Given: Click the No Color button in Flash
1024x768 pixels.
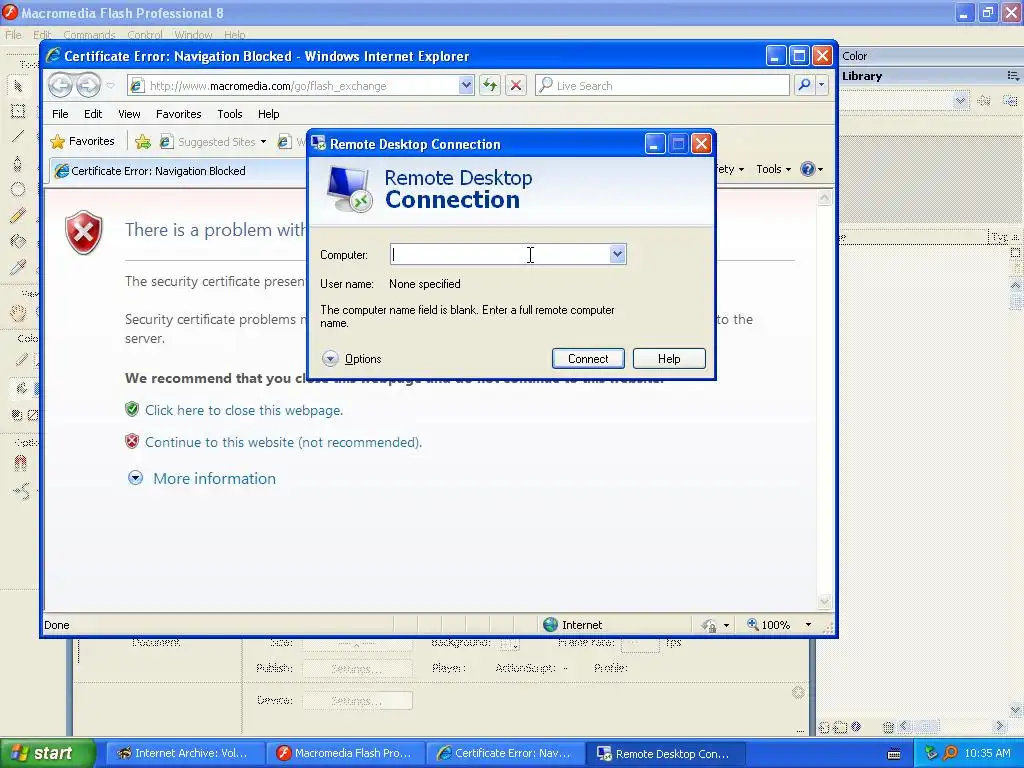Looking at the screenshot, I should point(33,415).
